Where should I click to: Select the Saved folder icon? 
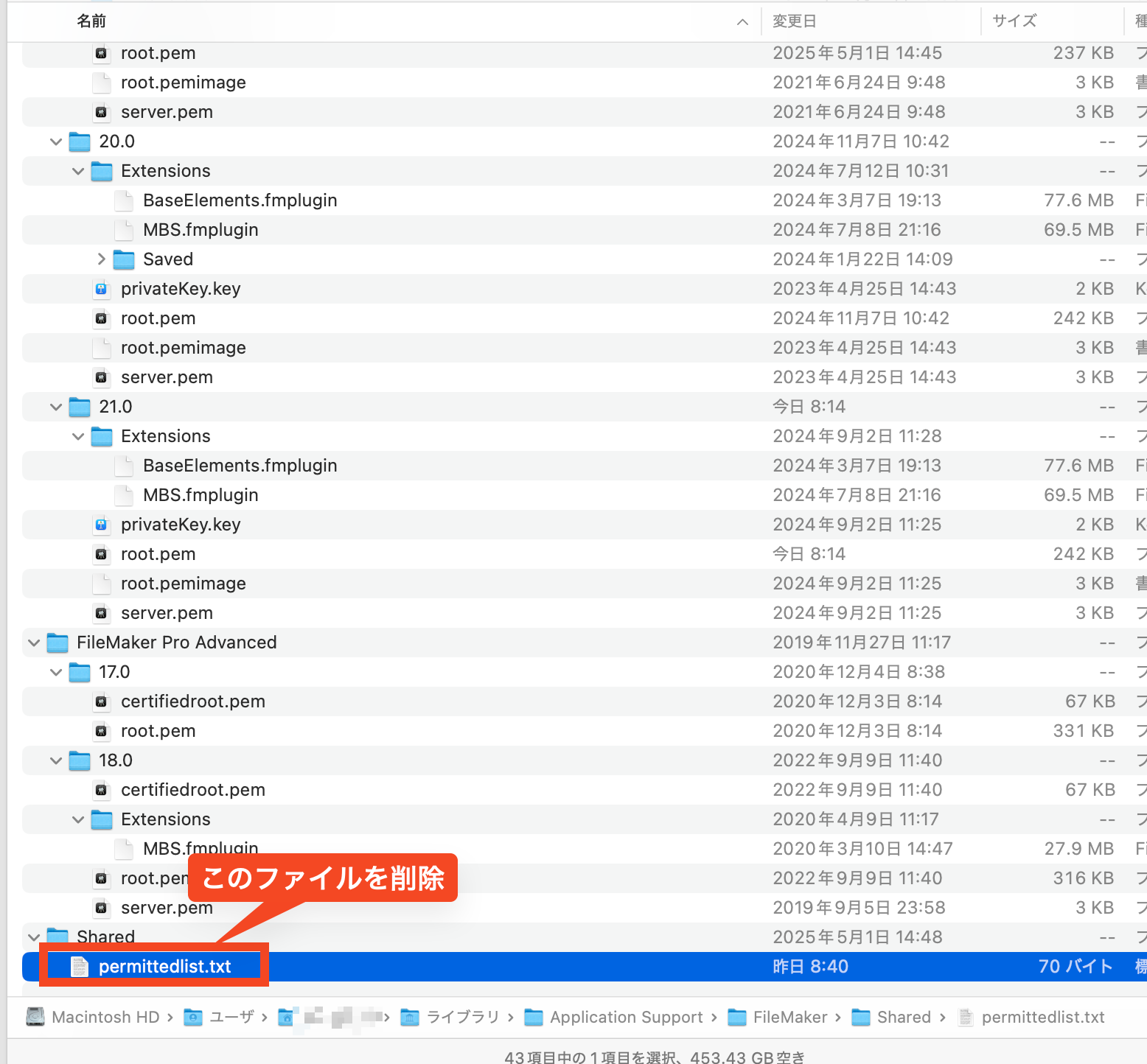[124, 259]
